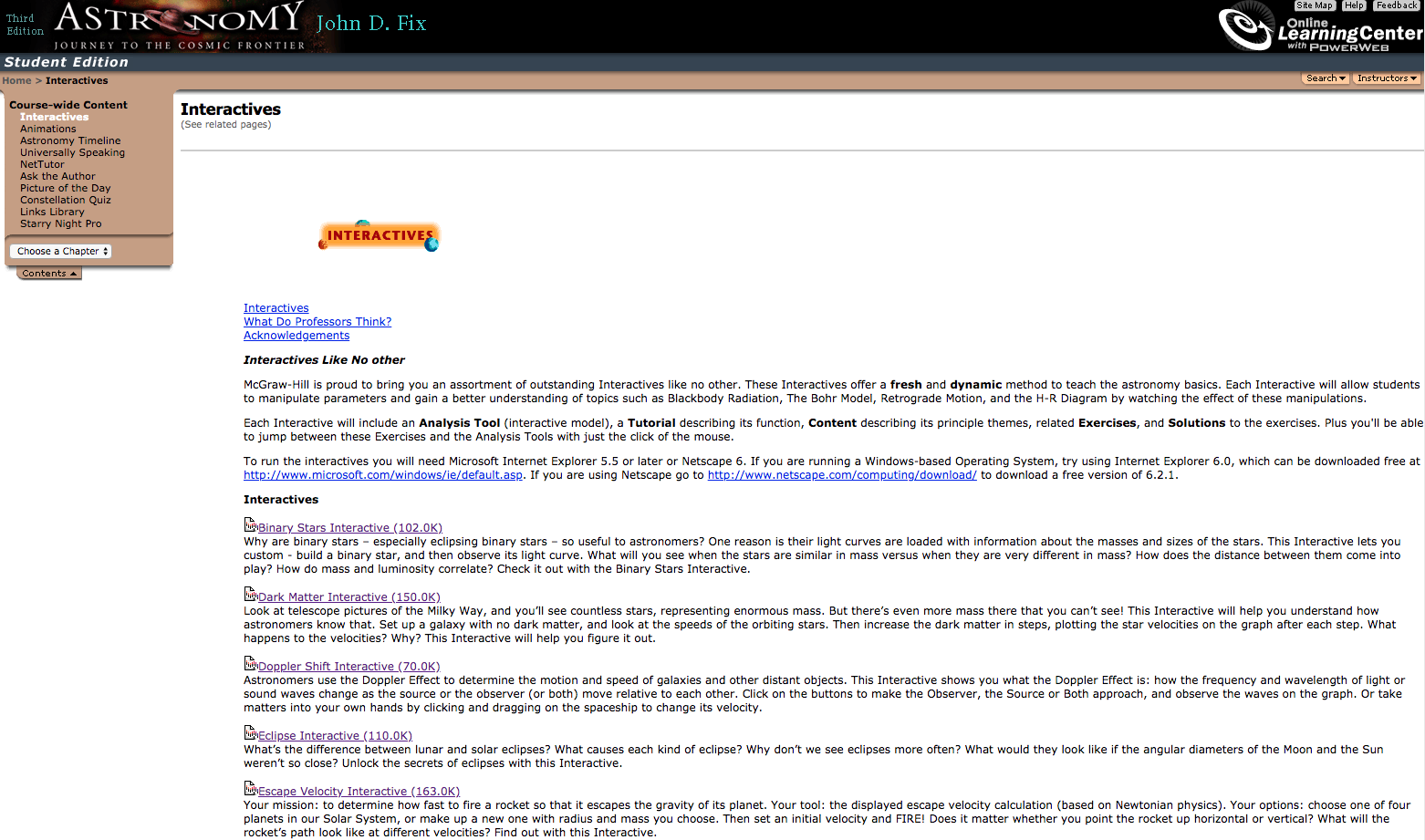Open the Choose a Chapter dropdown

pyautogui.click(x=60, y=251)
